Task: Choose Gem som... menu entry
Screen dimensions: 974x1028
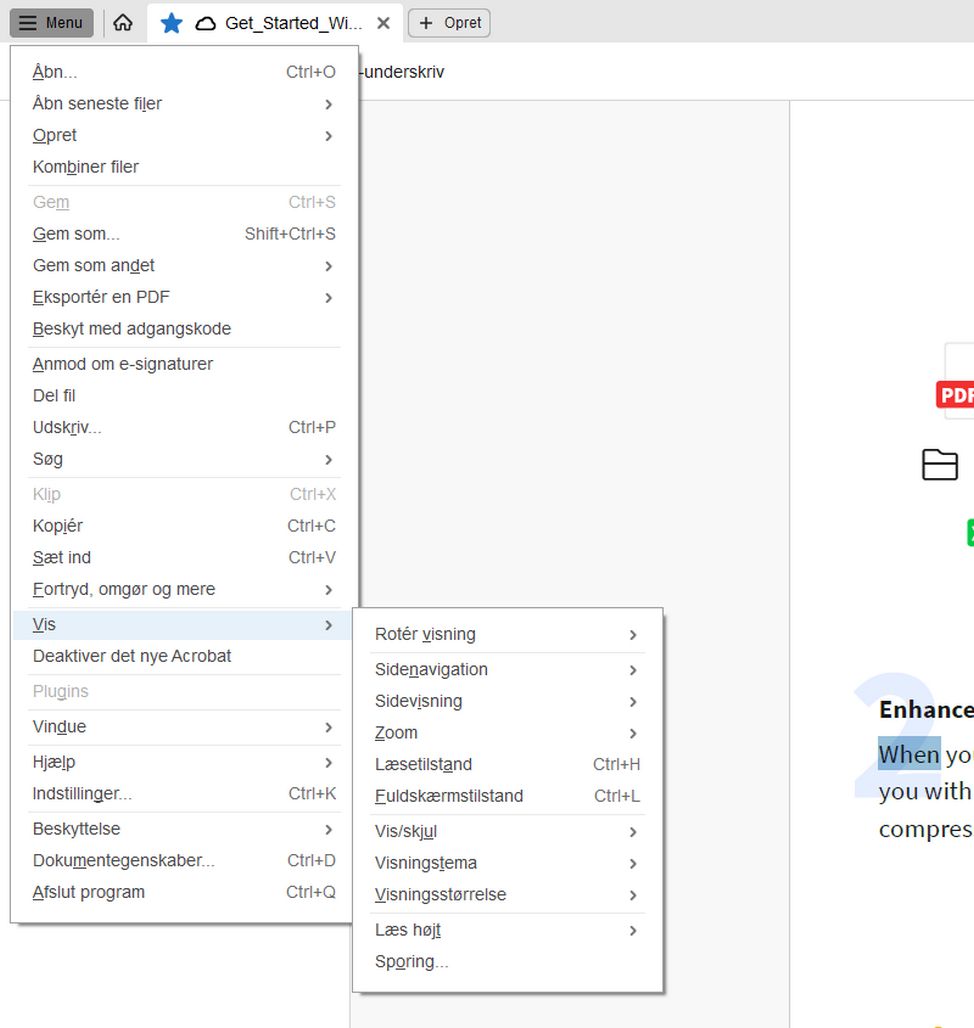Action: (x=184, y=233)
